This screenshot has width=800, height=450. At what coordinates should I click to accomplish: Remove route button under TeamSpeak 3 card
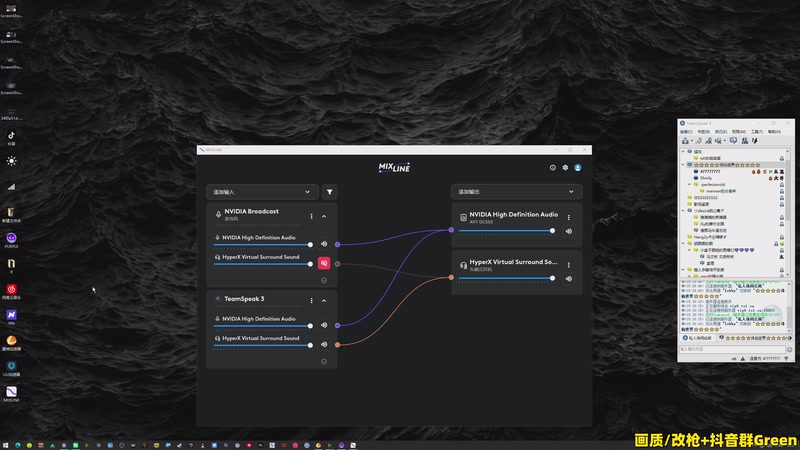324,361
